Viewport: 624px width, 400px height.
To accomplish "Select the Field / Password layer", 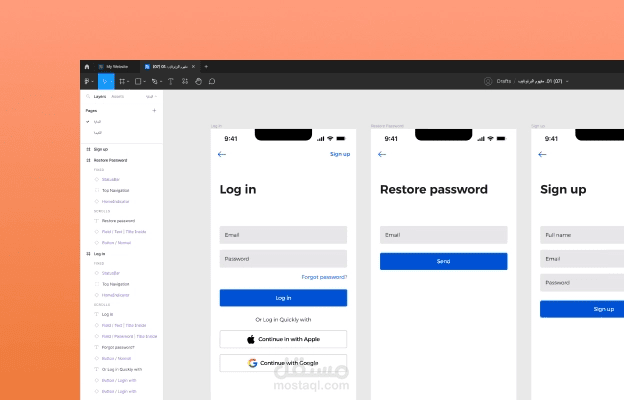I will tap(129, 336).
